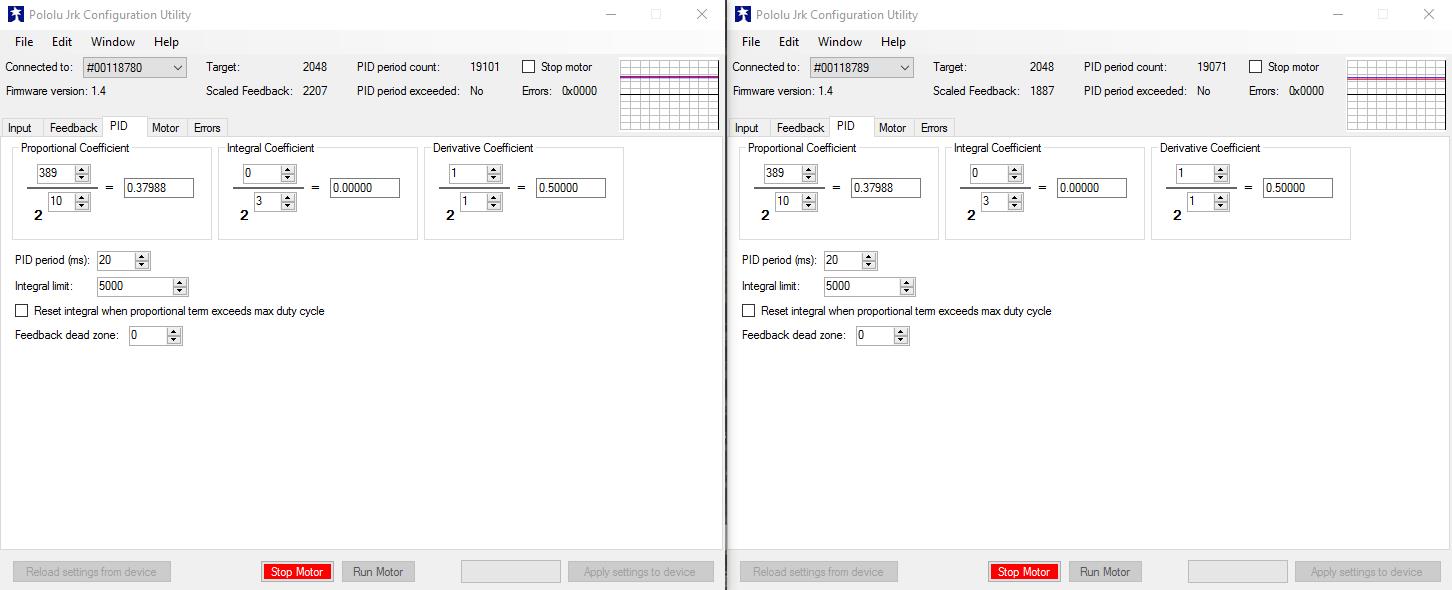Click the Pololu logo icon in right window's title bar
Viewport: 1452px width, 590px height.
742,14
